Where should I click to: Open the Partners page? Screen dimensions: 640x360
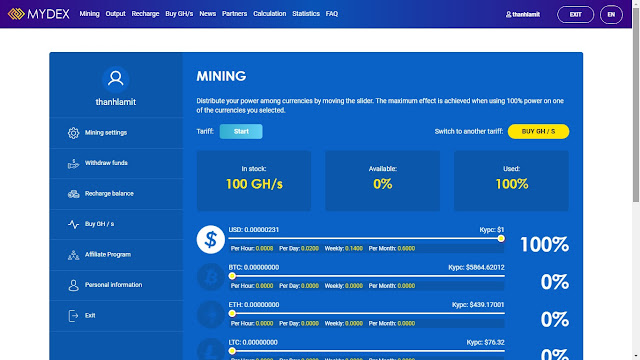[234, 14]
